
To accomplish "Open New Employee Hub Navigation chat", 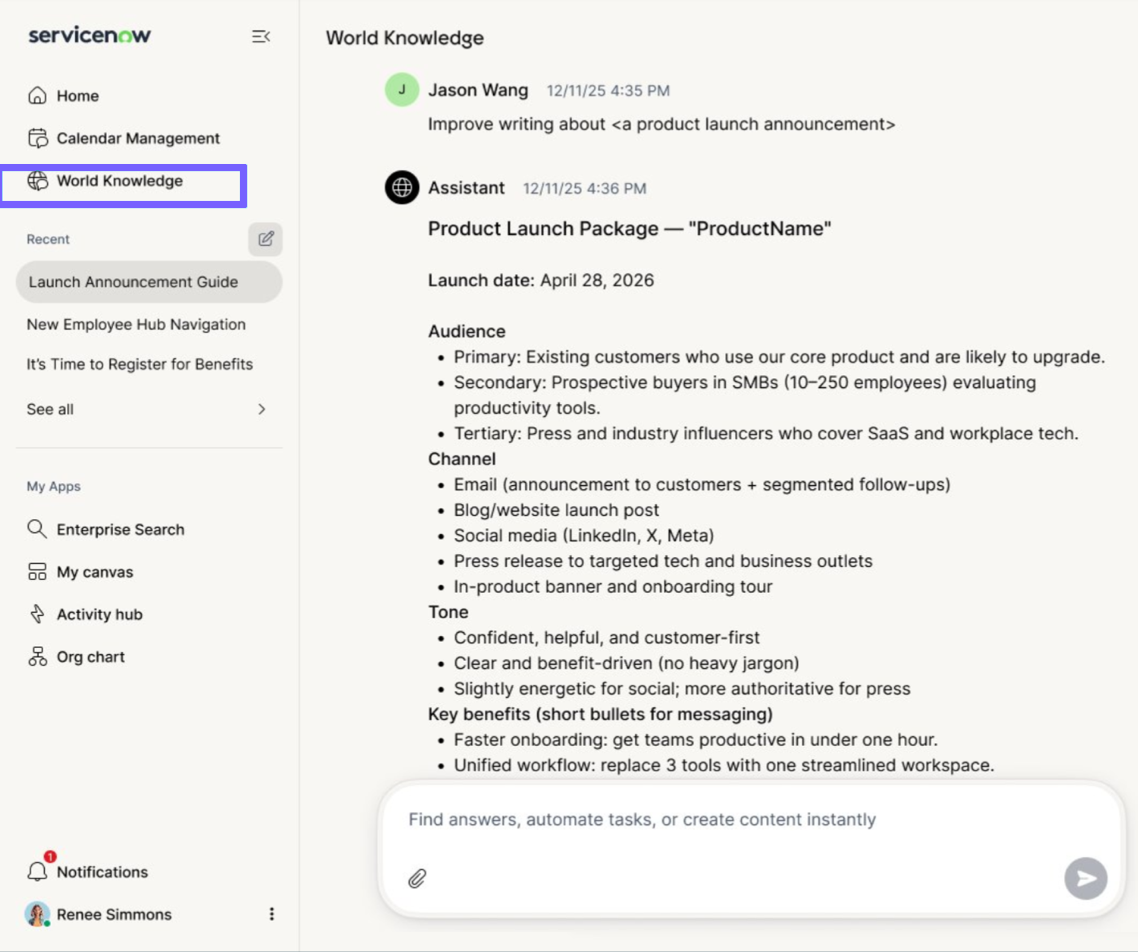I will (136, 324).
